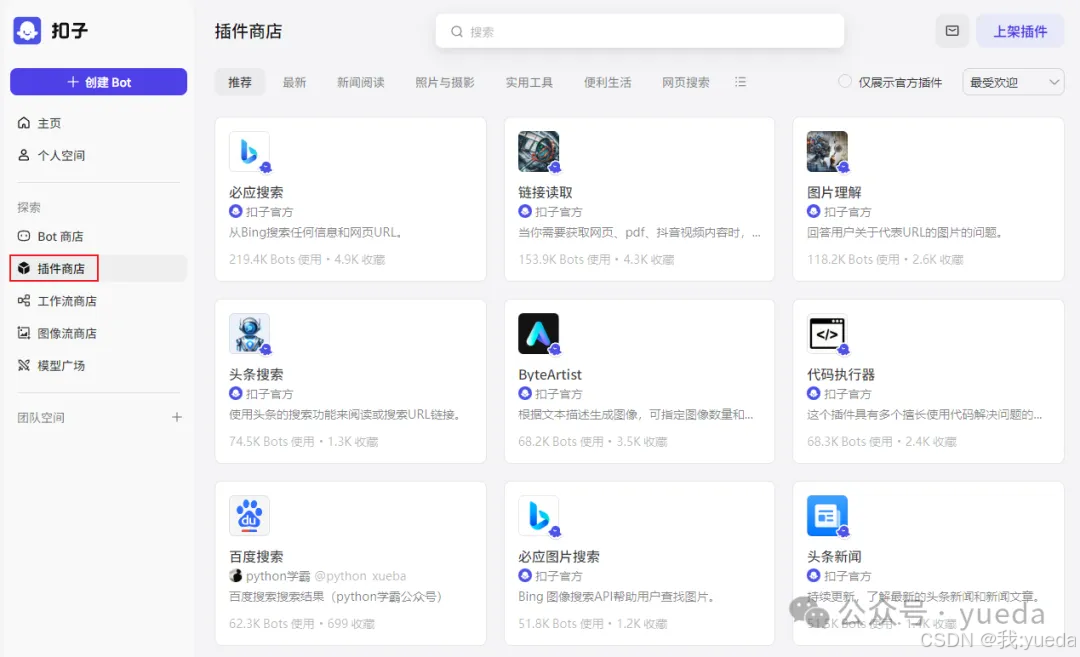Click the 153.9K Bots 使用 stat line
1080x657 pixels.
[596, 259]
